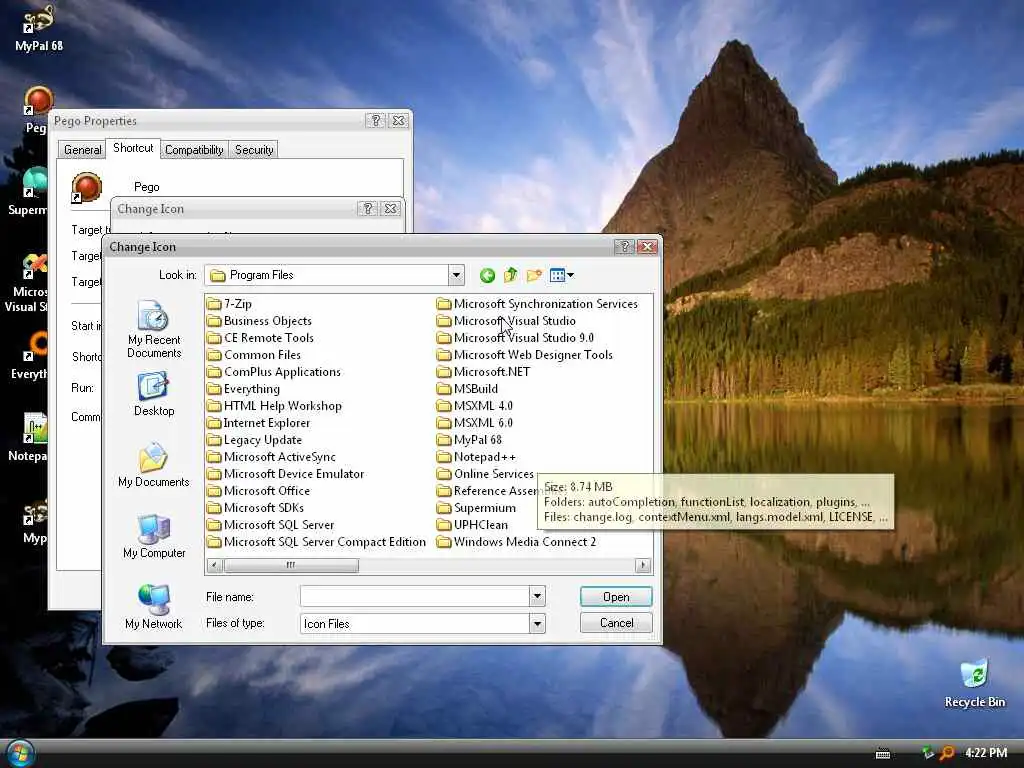Image resolution: width=1024 pixels, height=768 pixels.
Task: Expand the Look in dropdown
Action: pos(456,275)
